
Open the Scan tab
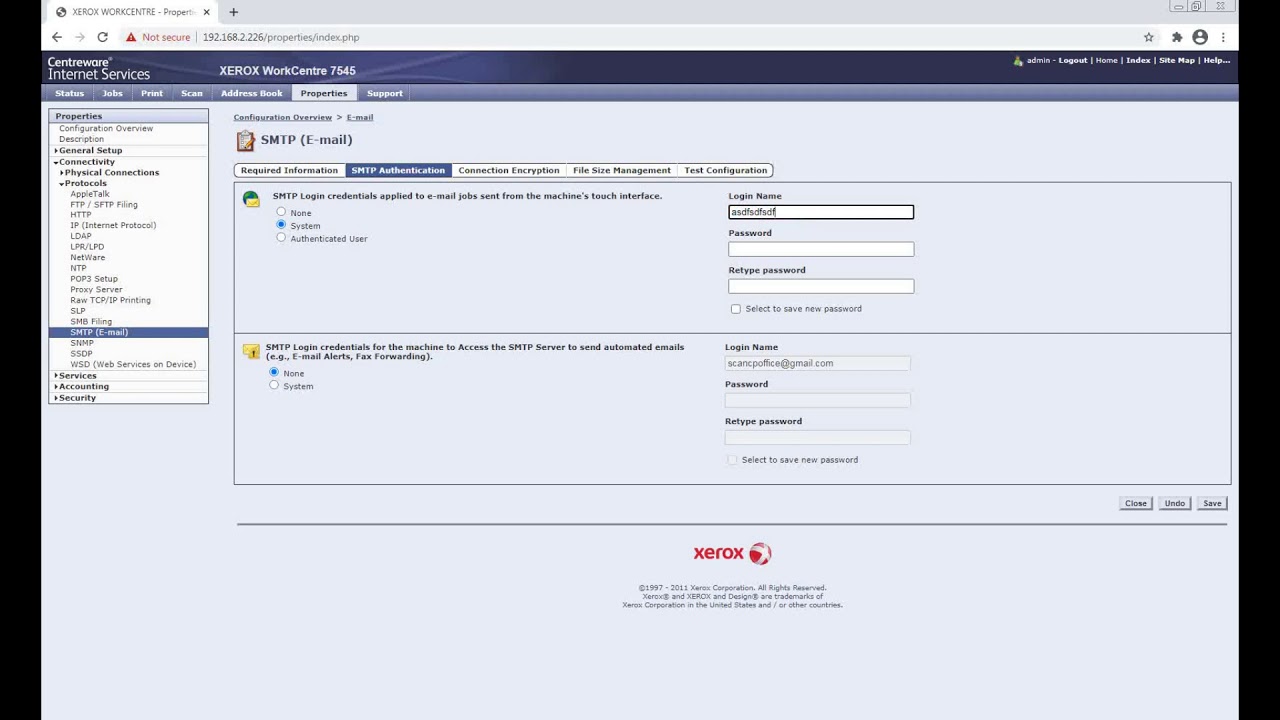[192, 93]
